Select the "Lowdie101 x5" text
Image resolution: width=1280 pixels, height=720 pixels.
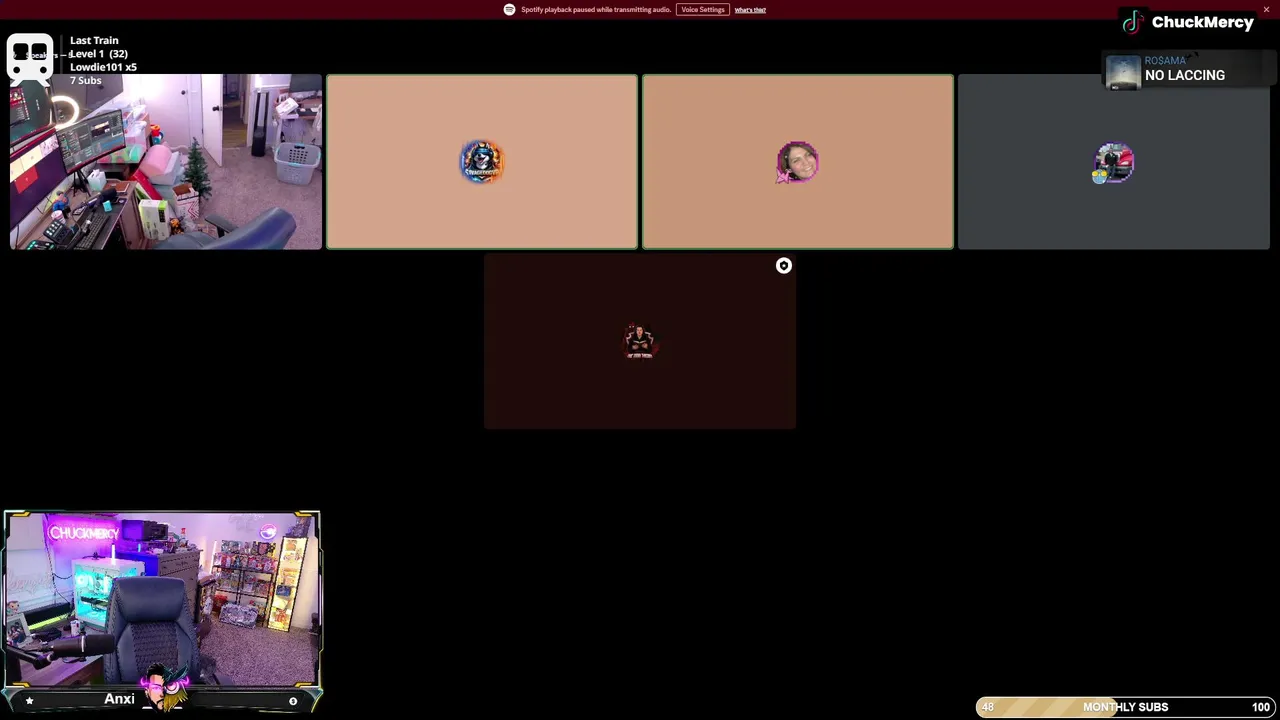tap(103, 67)
